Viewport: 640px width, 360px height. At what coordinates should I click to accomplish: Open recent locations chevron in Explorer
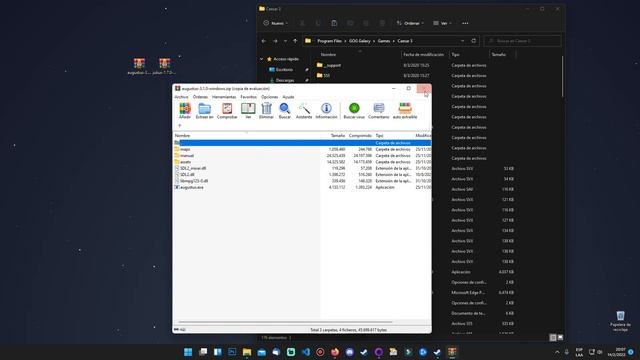click(285, 41)
